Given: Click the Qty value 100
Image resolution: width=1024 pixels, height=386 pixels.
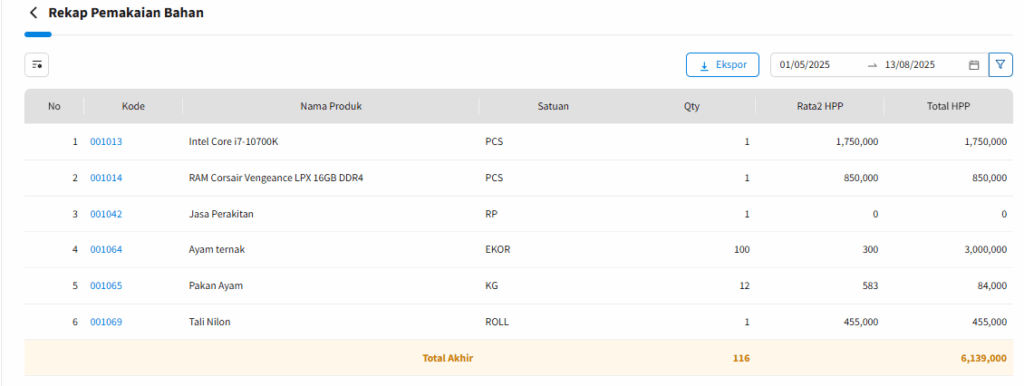Looking at the screenshot, I should coord(742,249).
